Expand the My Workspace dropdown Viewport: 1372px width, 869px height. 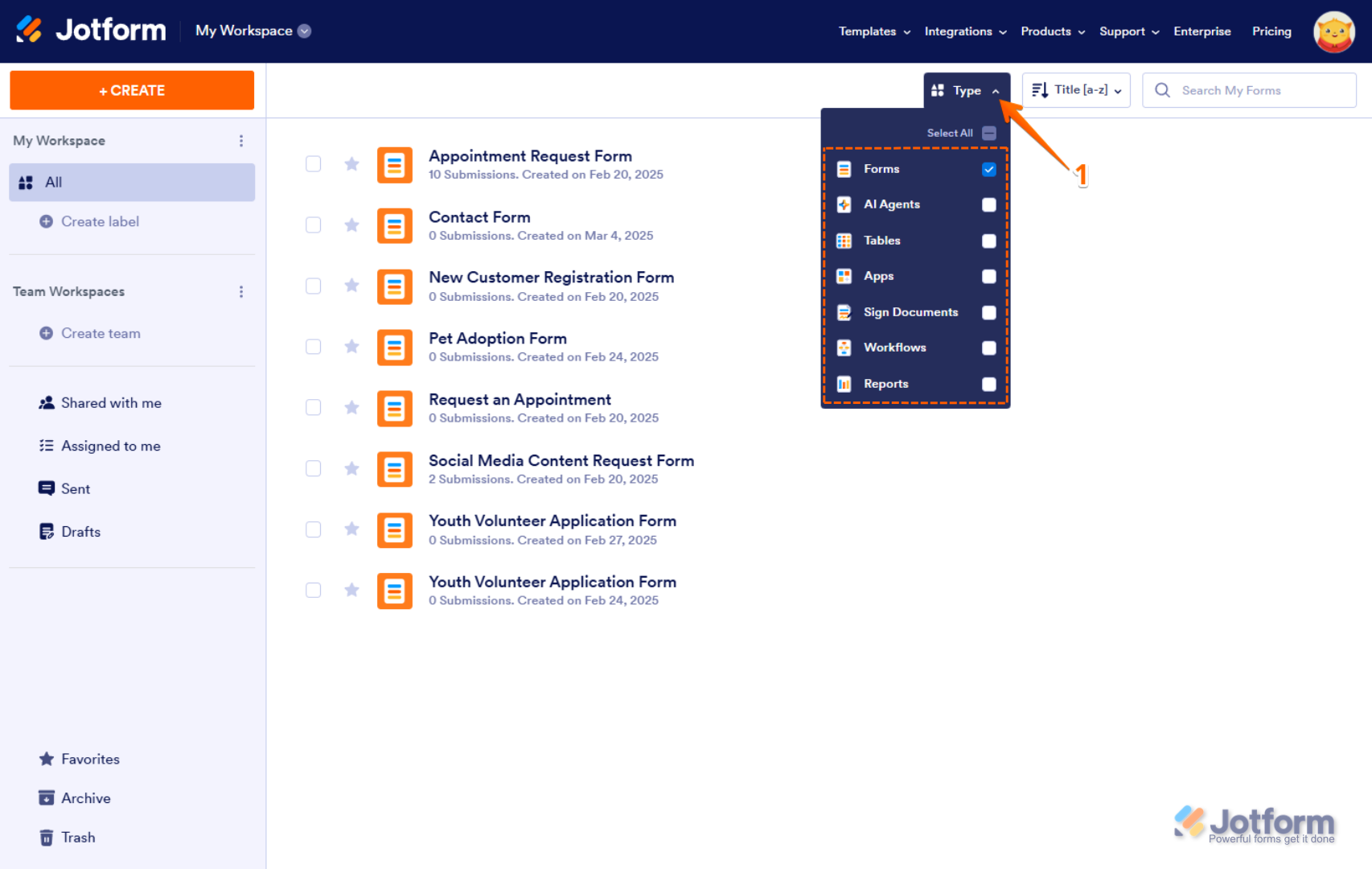(304, 31)
